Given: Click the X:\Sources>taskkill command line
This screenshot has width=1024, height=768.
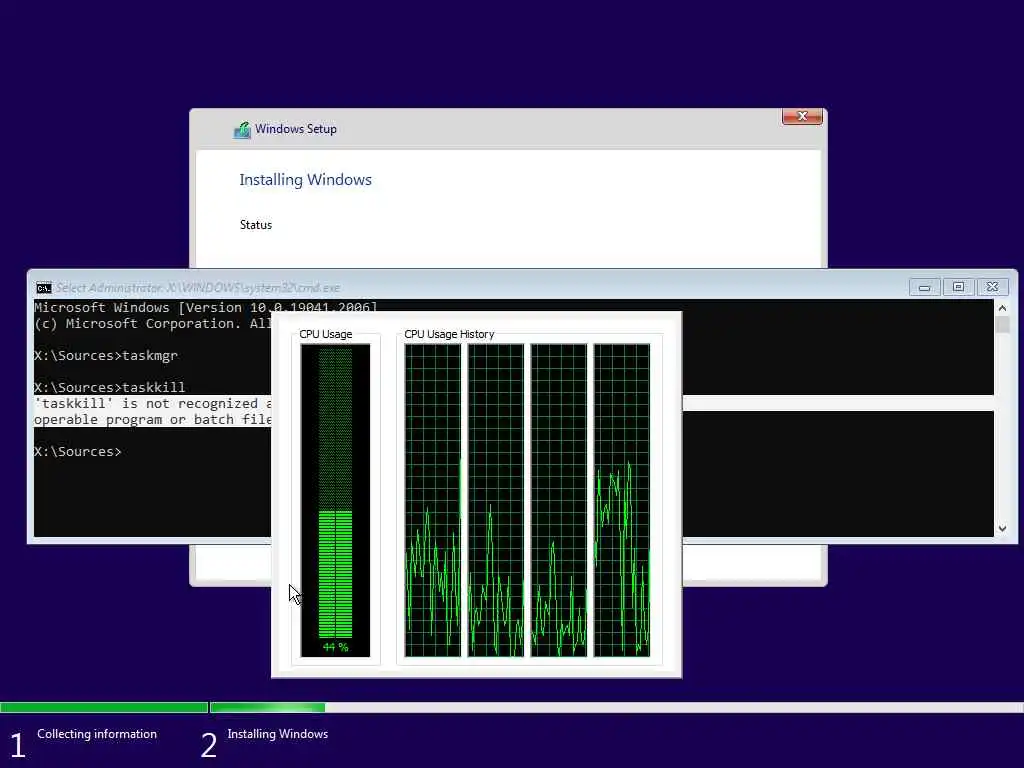Looking at the screenshot, I should [110, 387].
